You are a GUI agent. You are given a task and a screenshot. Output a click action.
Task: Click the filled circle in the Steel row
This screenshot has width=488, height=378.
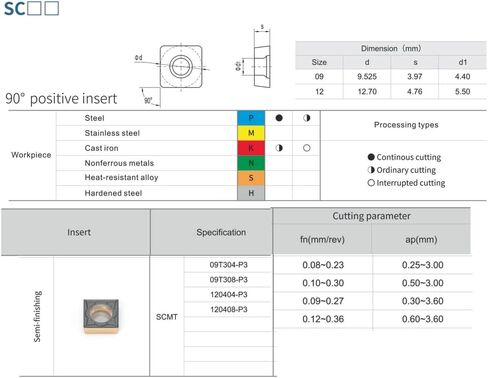click(x=279, y=118)
